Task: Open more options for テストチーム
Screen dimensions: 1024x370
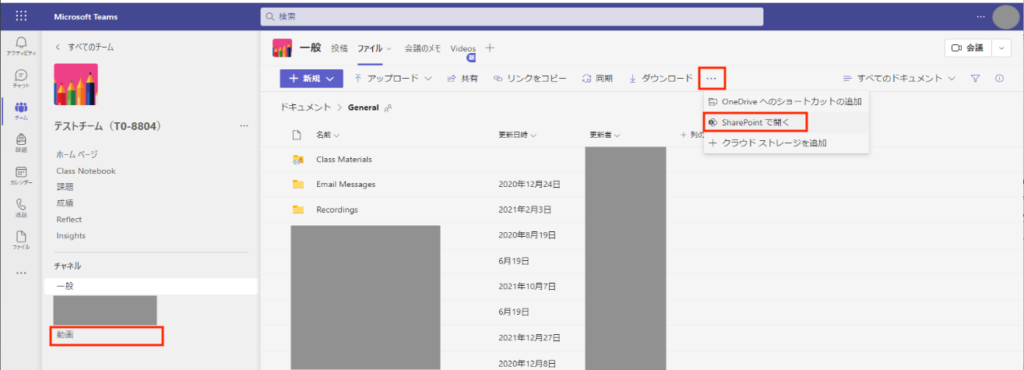Action: [x=244, y=125]
